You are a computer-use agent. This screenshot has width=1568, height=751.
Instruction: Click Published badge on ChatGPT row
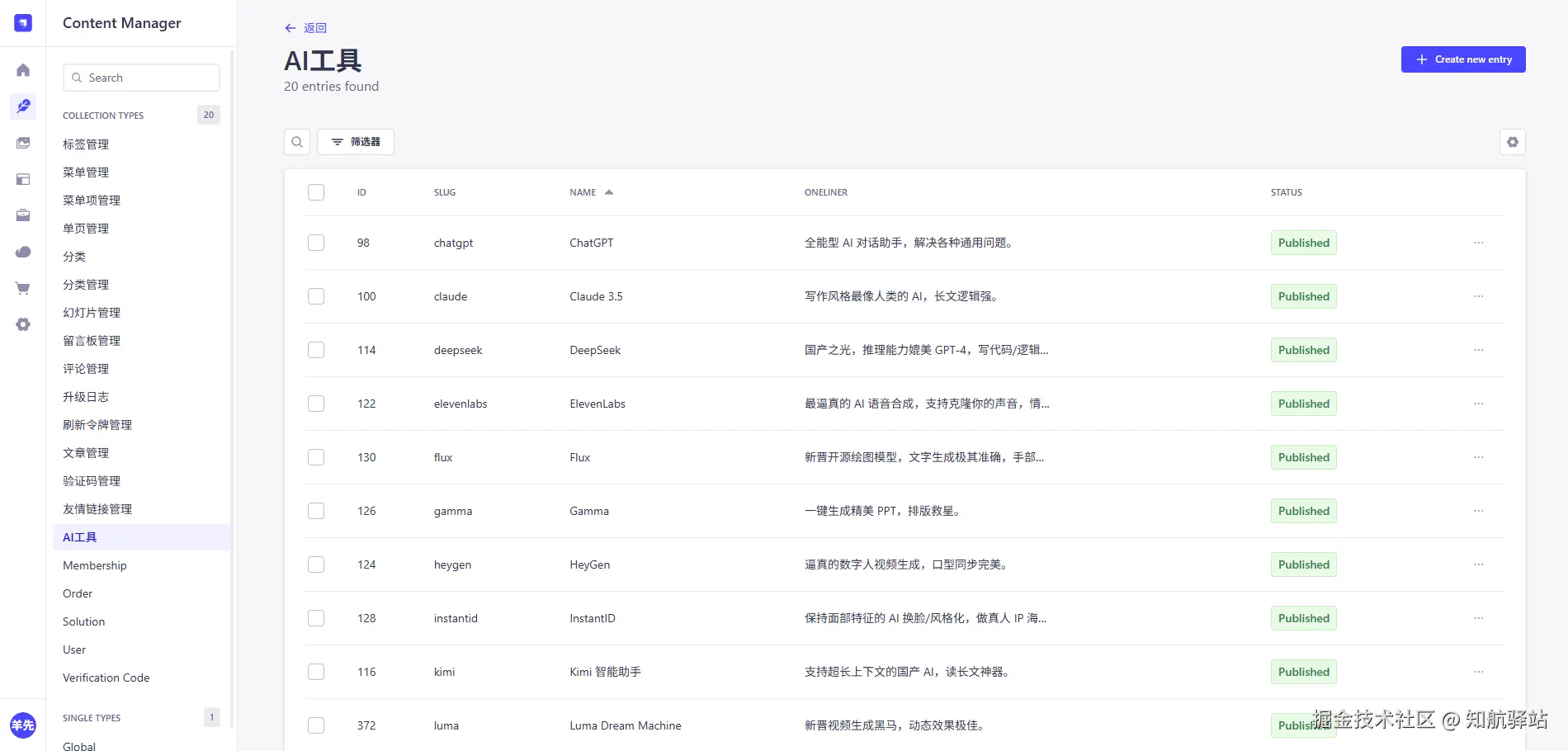tap(1304, 243)
